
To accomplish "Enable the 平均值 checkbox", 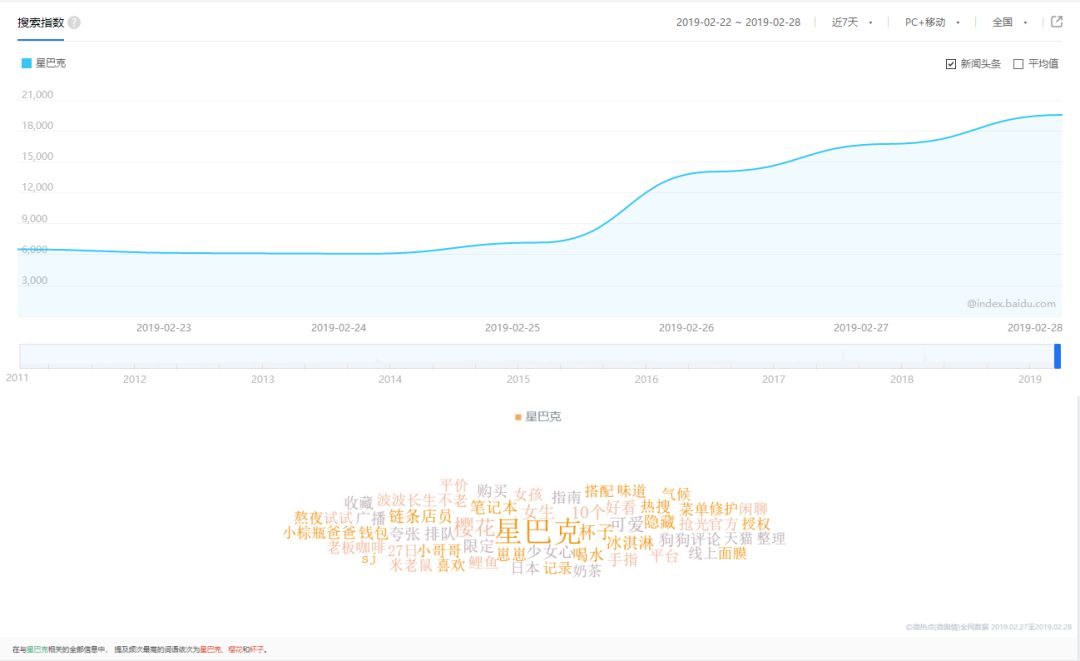I will click(x=1018, y=64).
